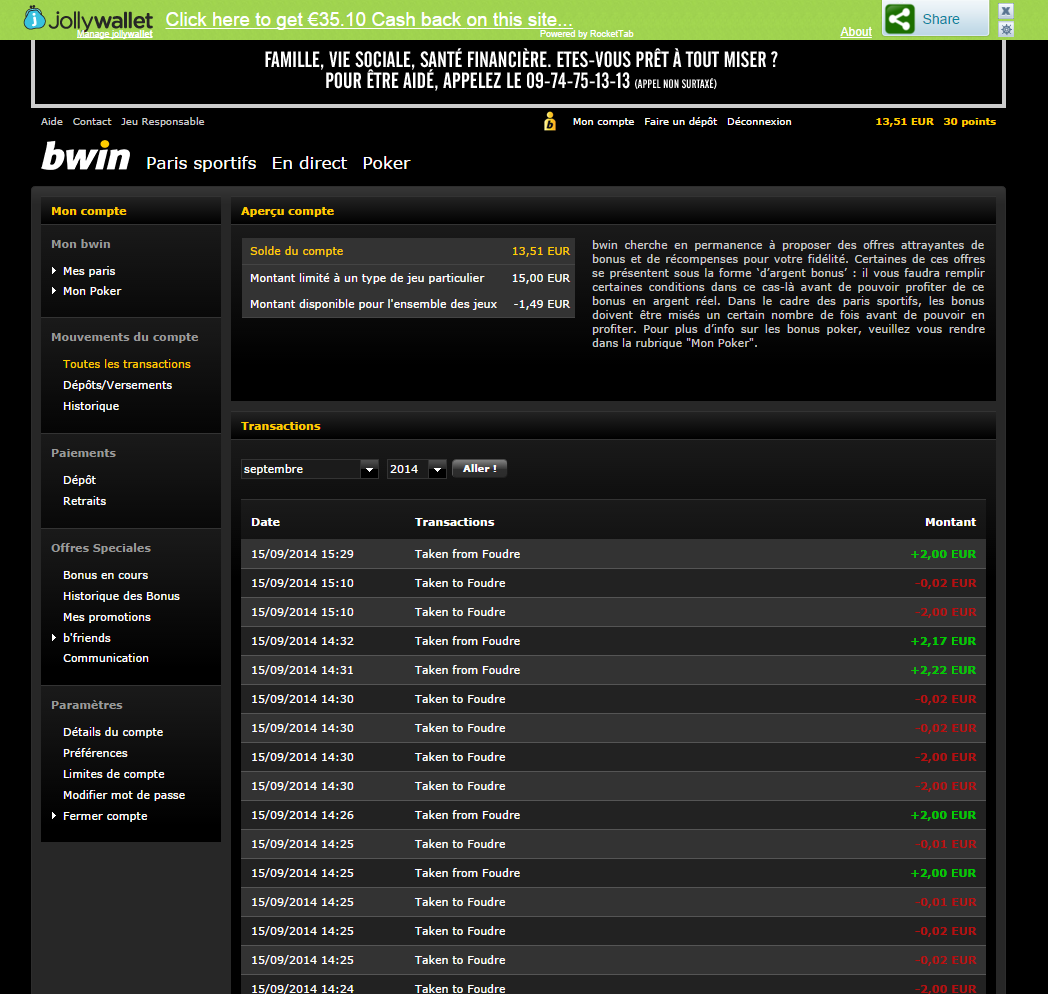Close the Jollywallet toolbar
This screenshot has height=994, width=1048.
1006,11
